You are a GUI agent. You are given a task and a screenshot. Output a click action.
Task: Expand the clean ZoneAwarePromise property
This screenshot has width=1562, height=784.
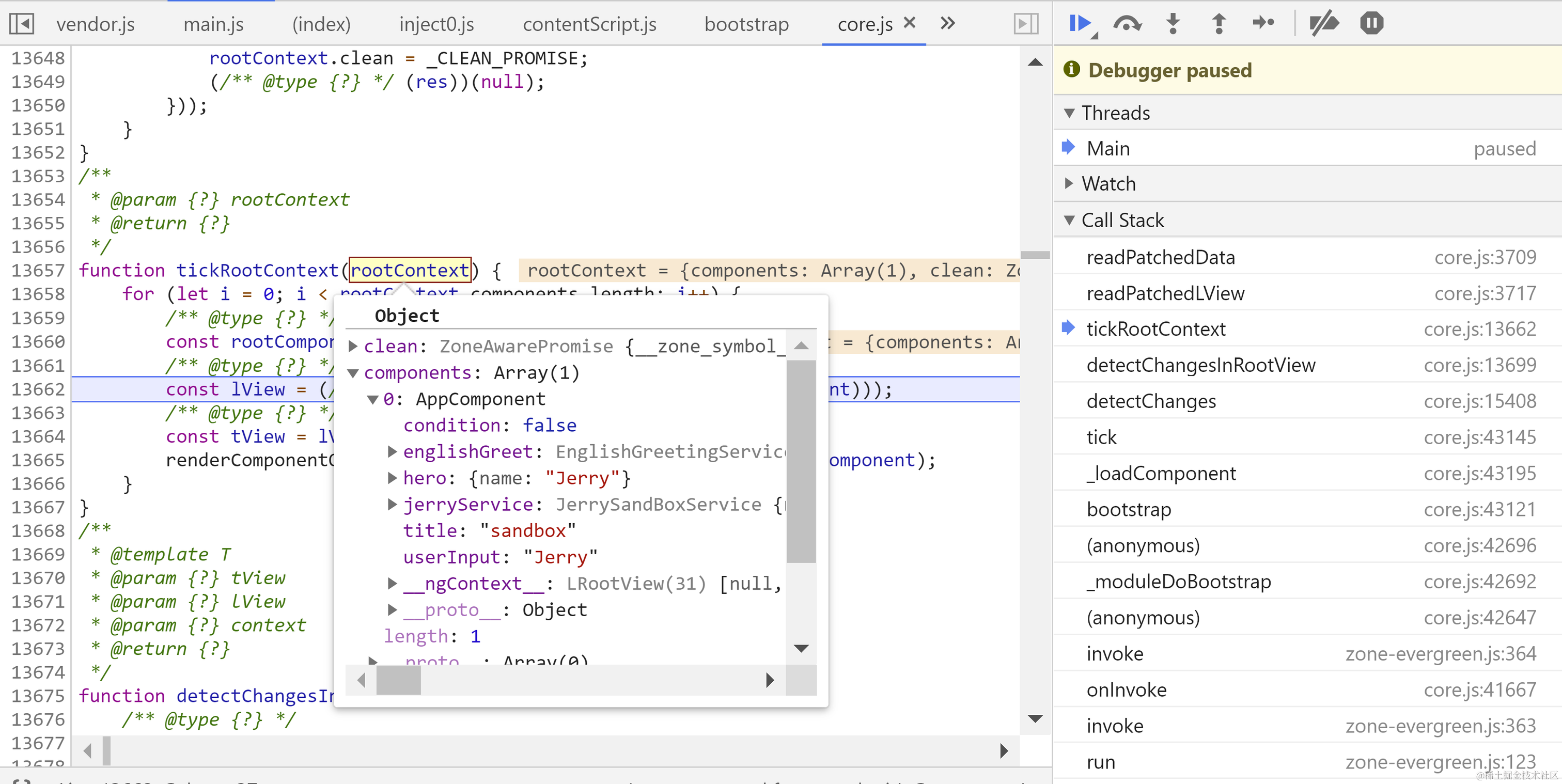353,346
